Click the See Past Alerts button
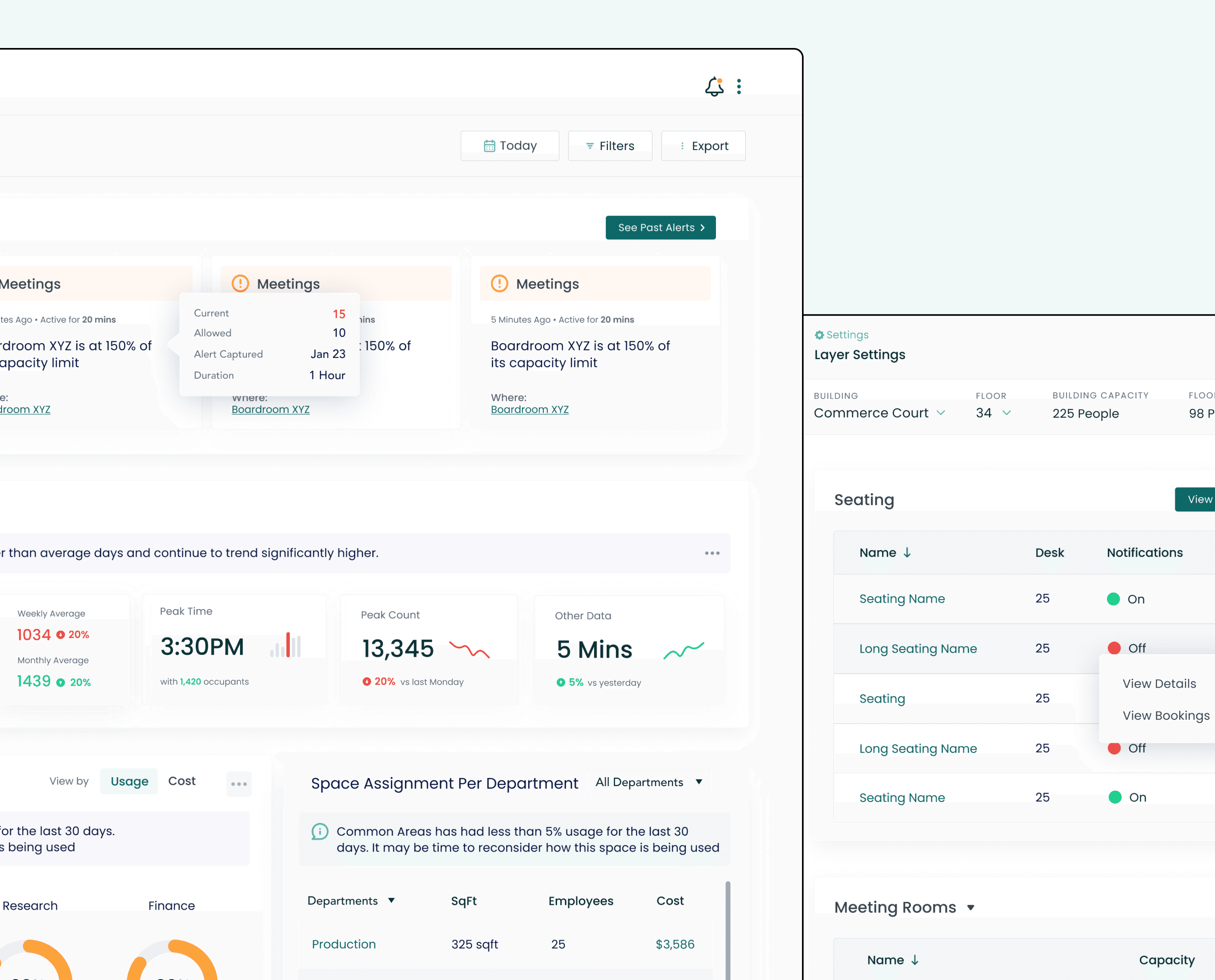The height and width of the screenshot is (980, 1215). (x=660, y=228)
